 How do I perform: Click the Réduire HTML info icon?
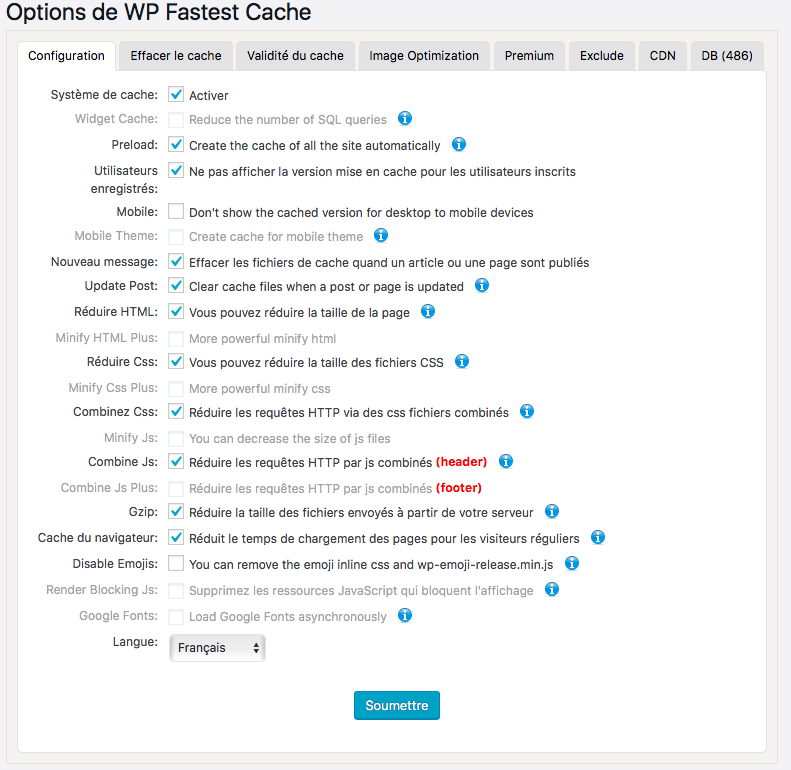point(428,311)
